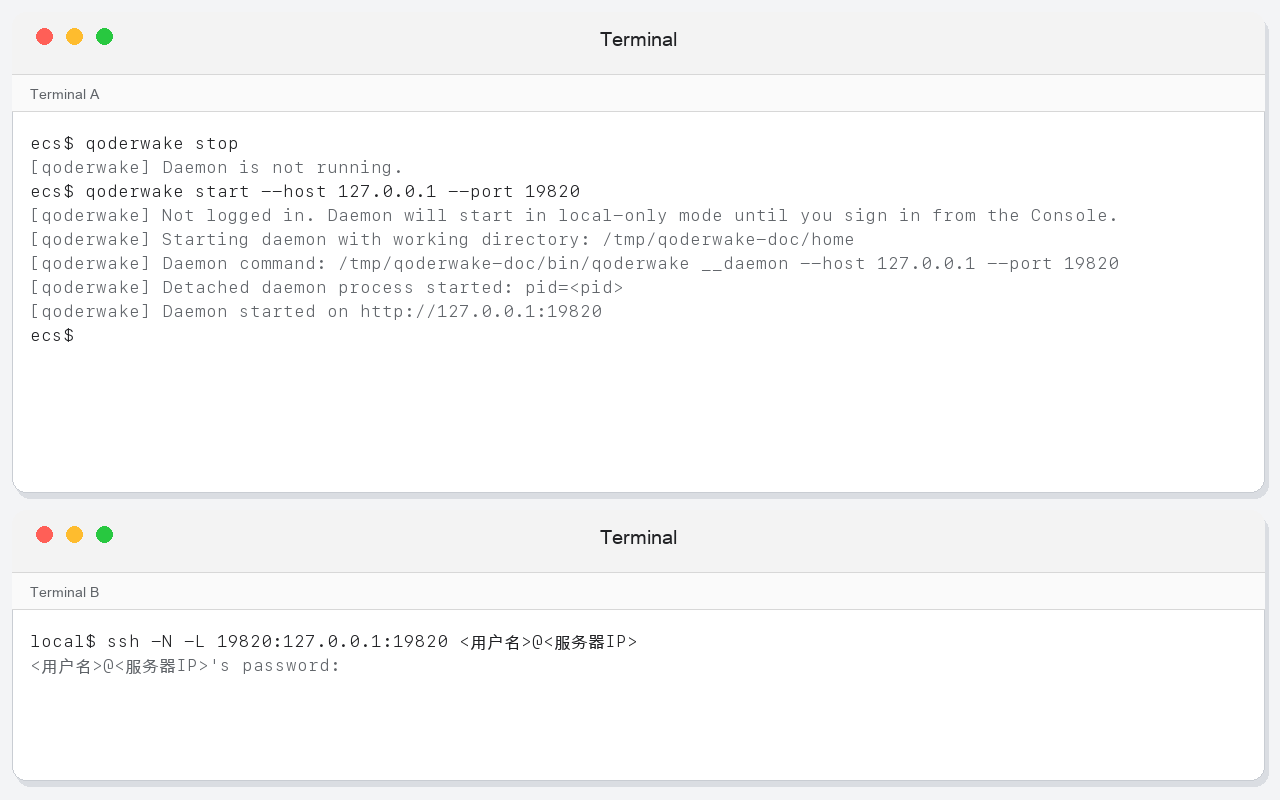Click the qoderwake stop command line
1280x800 pixels.
click(135, 144)
